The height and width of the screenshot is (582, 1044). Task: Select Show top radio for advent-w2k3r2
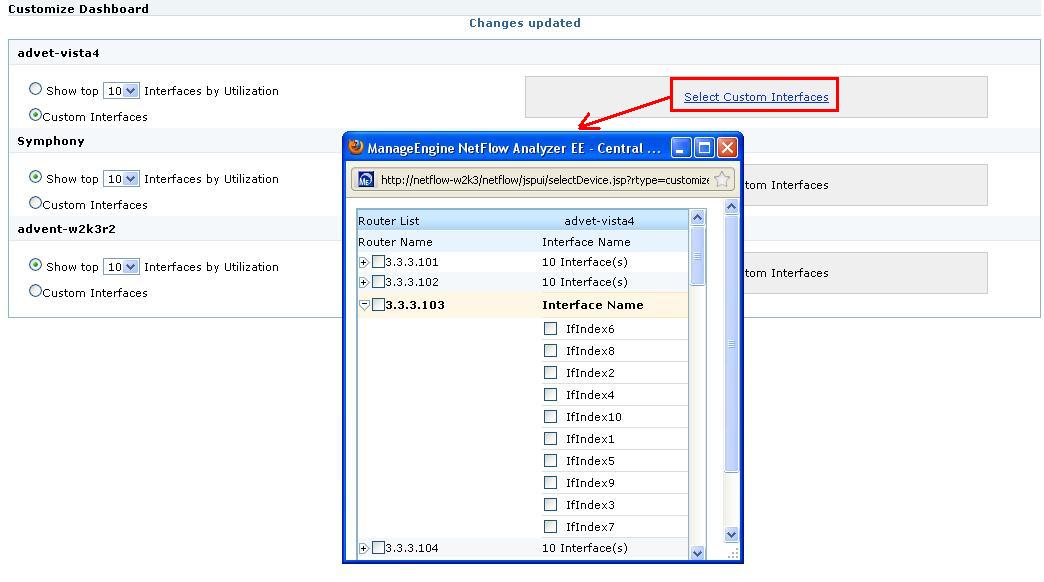(x=35, y=264)
